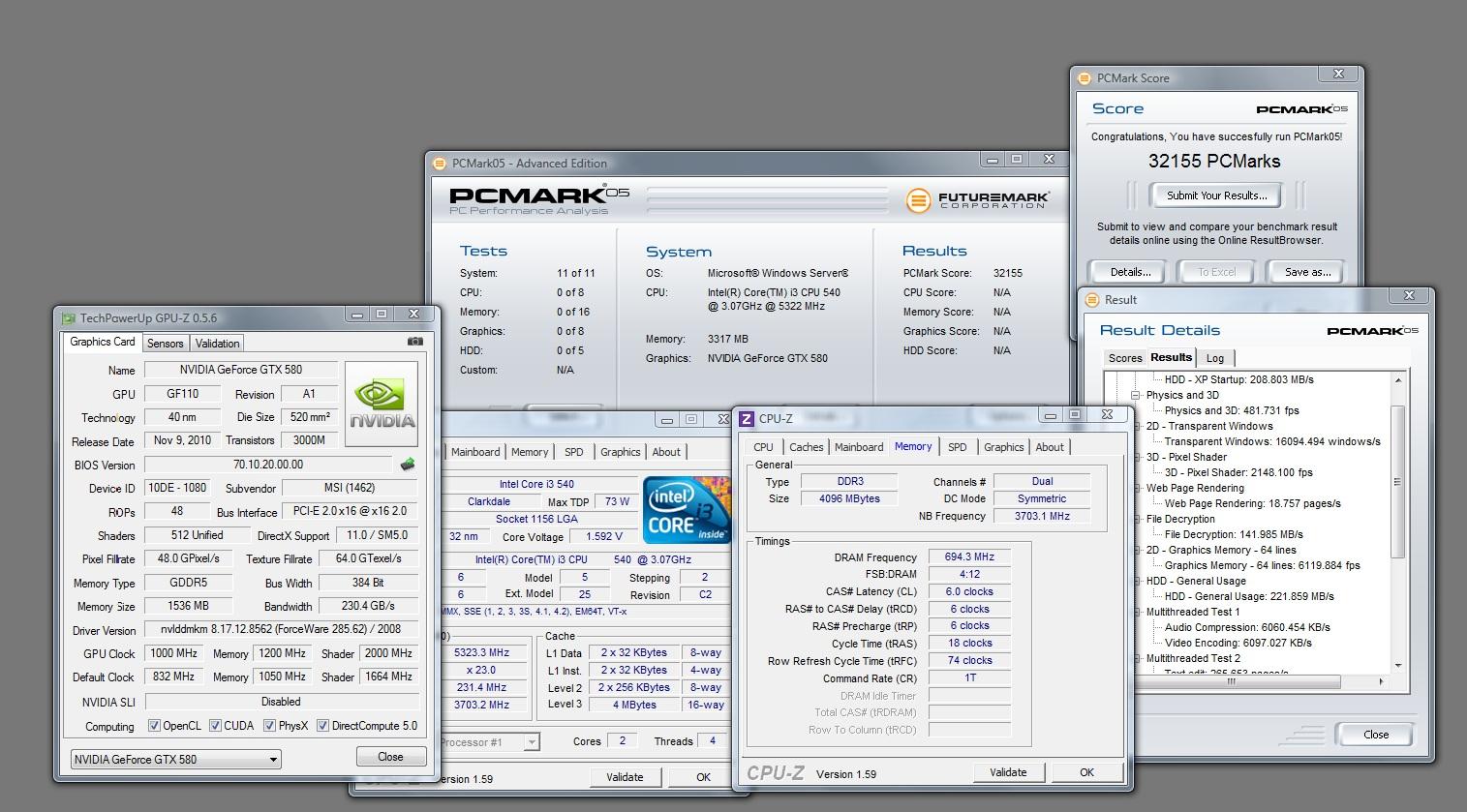Toggle the DirectCompute 5.0 checkbox
The image size is (1467, 812).
click(322, 726)
